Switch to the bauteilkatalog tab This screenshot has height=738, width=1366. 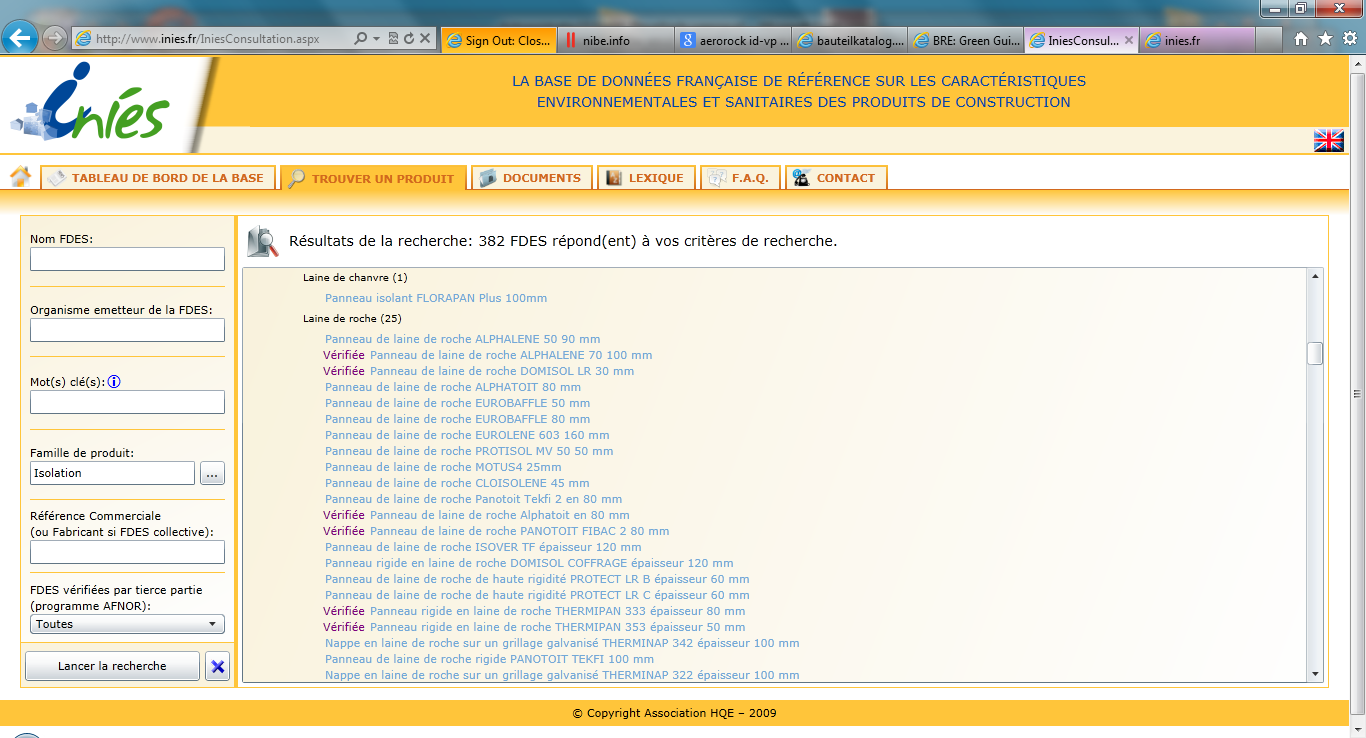[x=848, y=41]
